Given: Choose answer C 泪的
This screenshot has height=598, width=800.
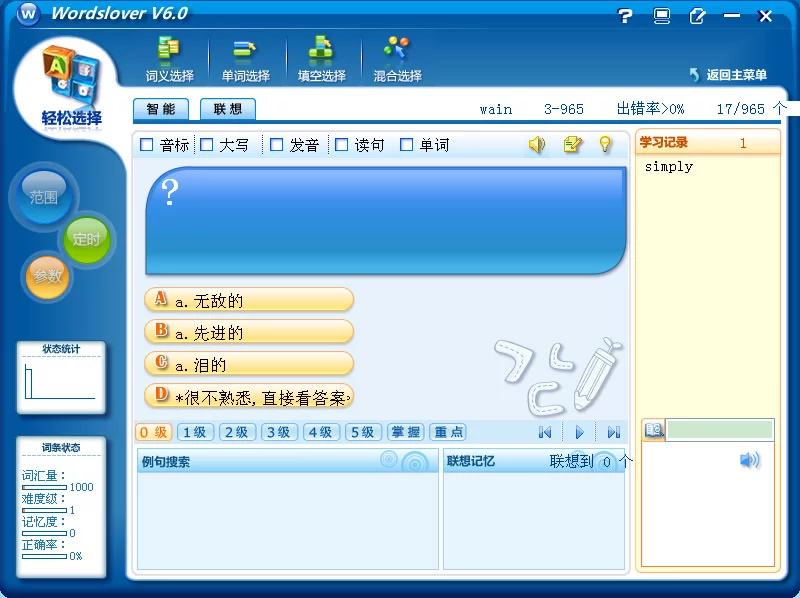Looking at the screenshot, I should [x=249, y=364].
